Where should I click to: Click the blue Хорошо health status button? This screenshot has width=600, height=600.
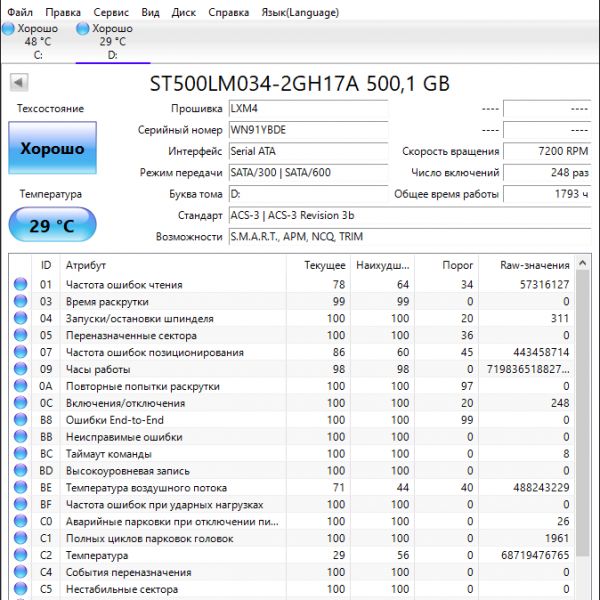52,148
